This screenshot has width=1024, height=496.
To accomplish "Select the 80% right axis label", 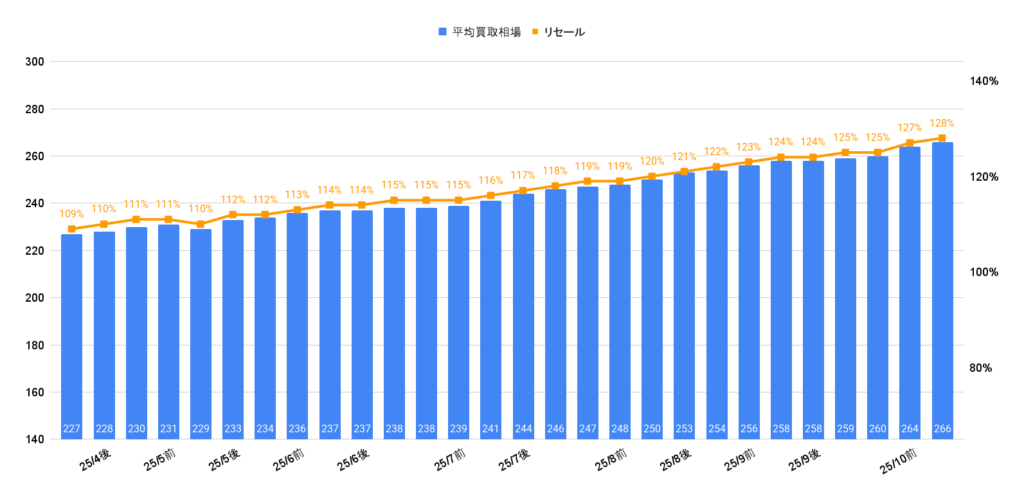I will [981, 368].
